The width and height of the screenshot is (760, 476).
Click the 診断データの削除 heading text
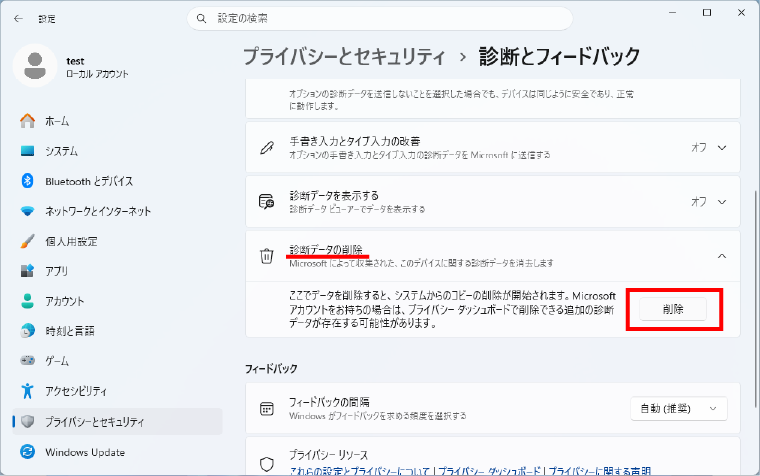[326, 250]
